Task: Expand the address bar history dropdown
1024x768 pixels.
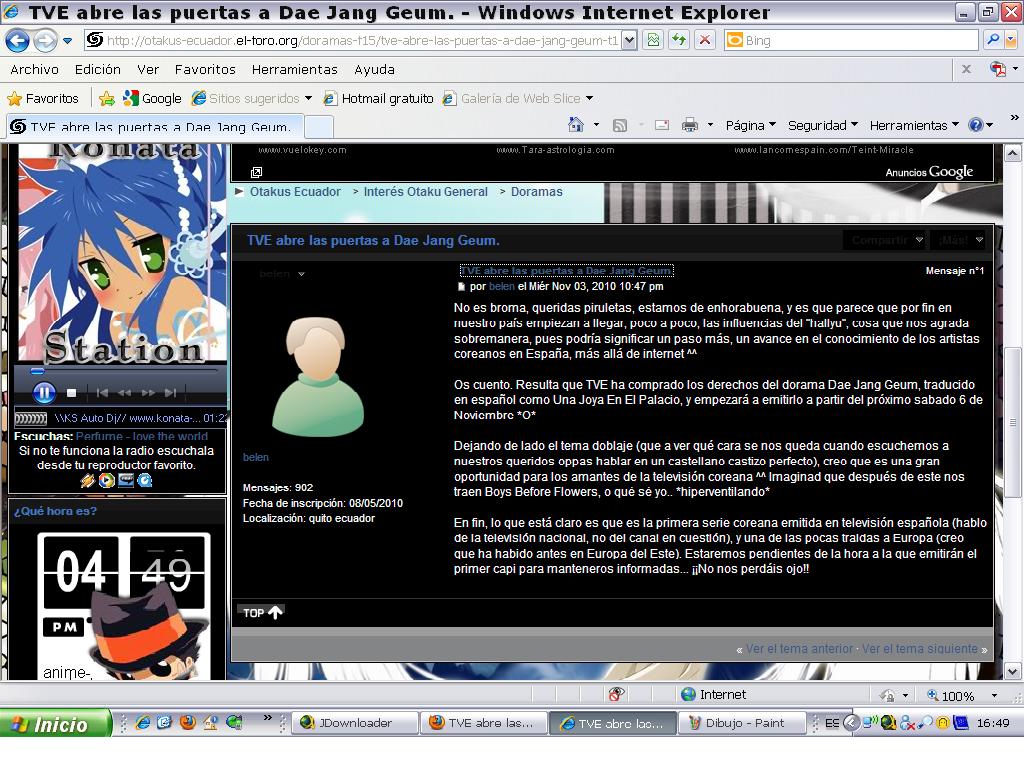Action: (x=629, y=40)
